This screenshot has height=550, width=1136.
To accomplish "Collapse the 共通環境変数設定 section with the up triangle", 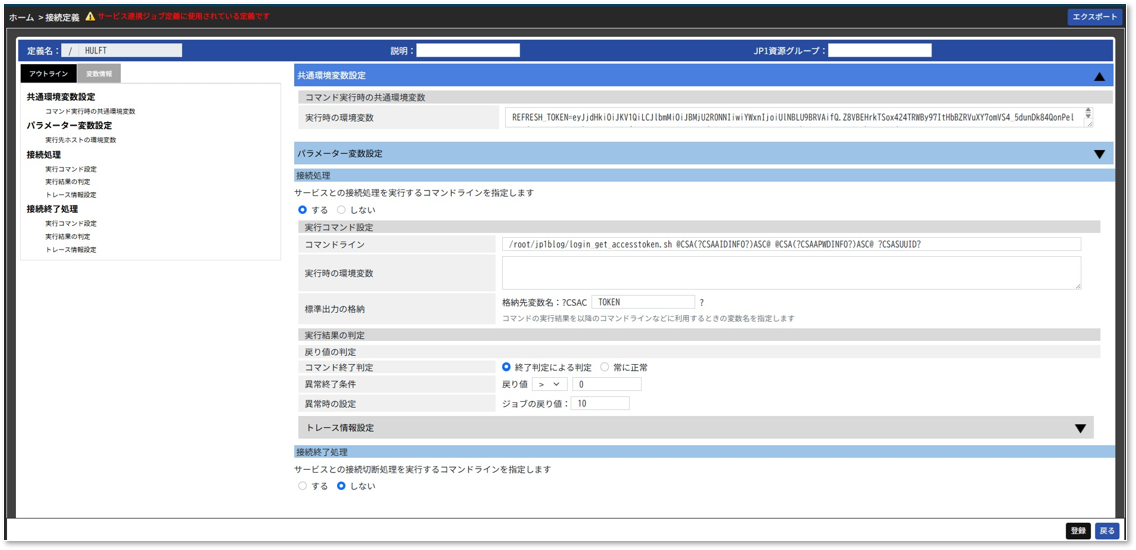I will coord(1099,76).
